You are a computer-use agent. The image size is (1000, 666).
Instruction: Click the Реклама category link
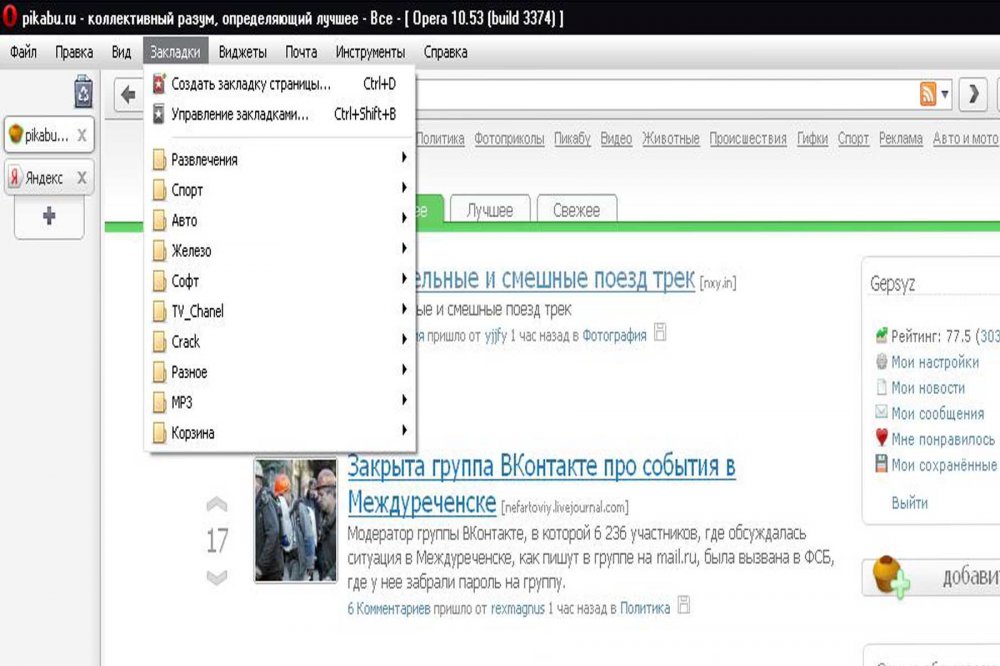(901, 138)
